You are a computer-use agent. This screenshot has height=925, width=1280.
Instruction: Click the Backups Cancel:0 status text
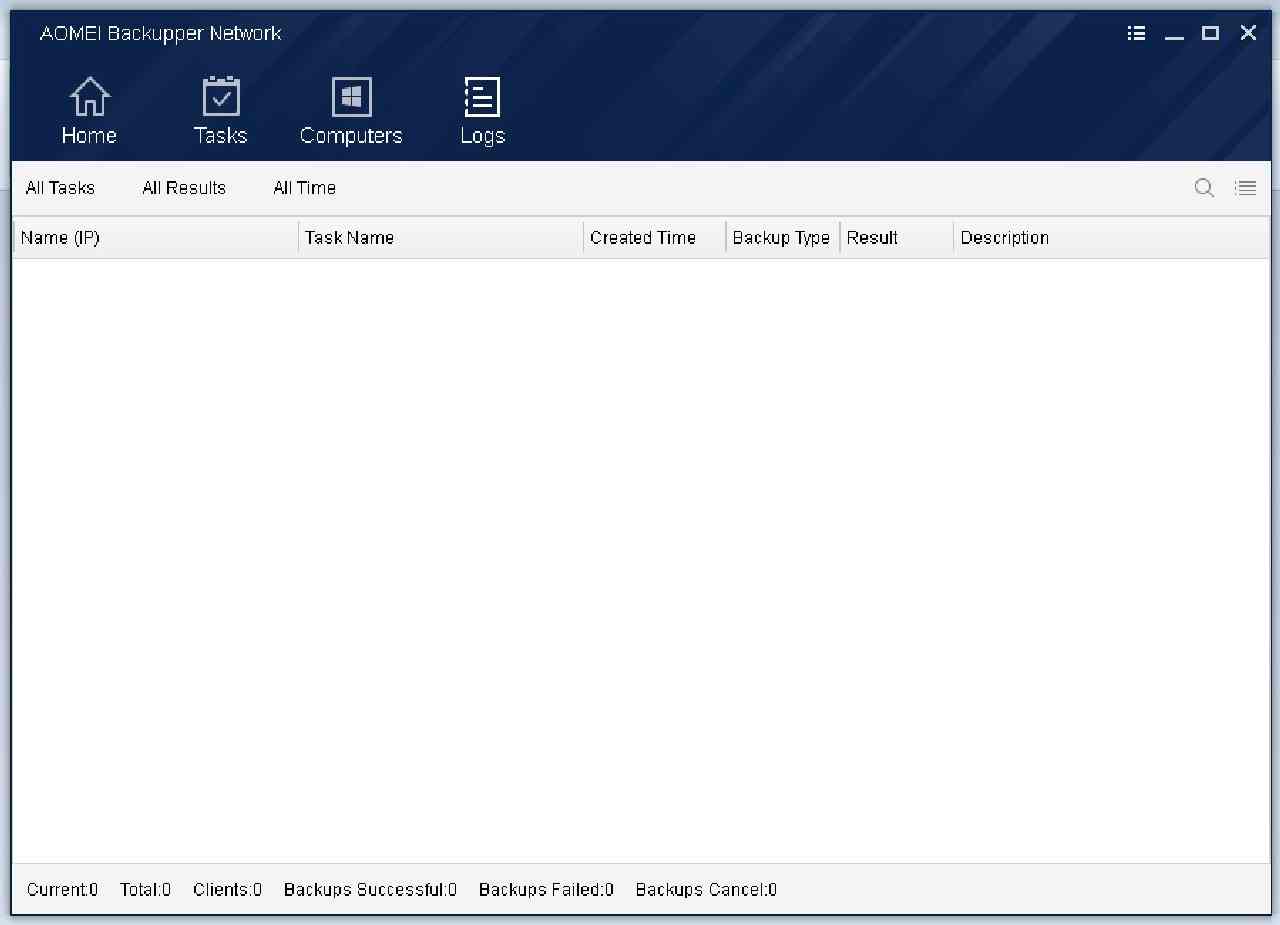(706, 890)
